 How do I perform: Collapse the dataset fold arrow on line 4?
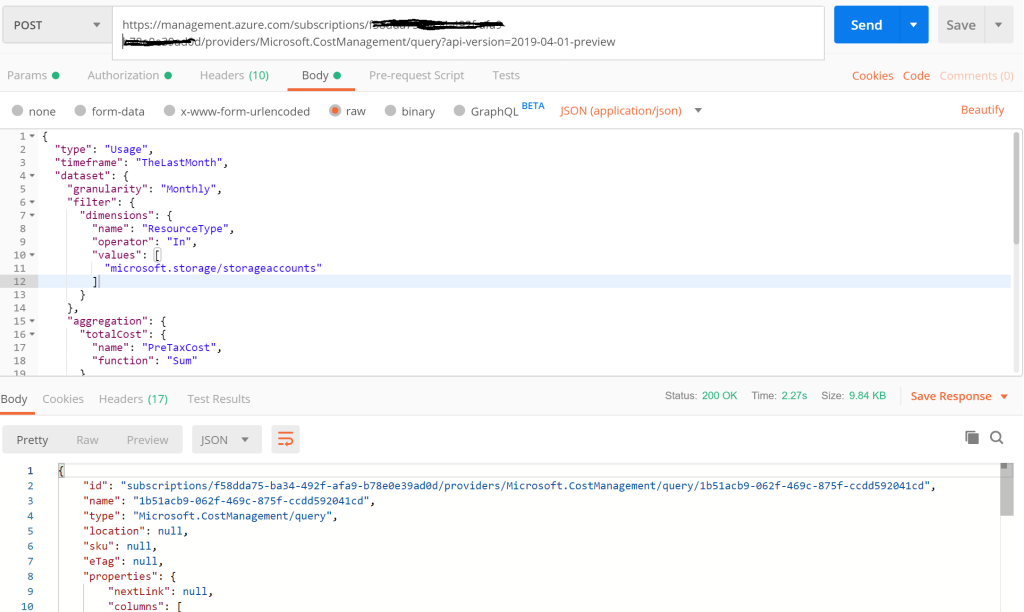32,175
